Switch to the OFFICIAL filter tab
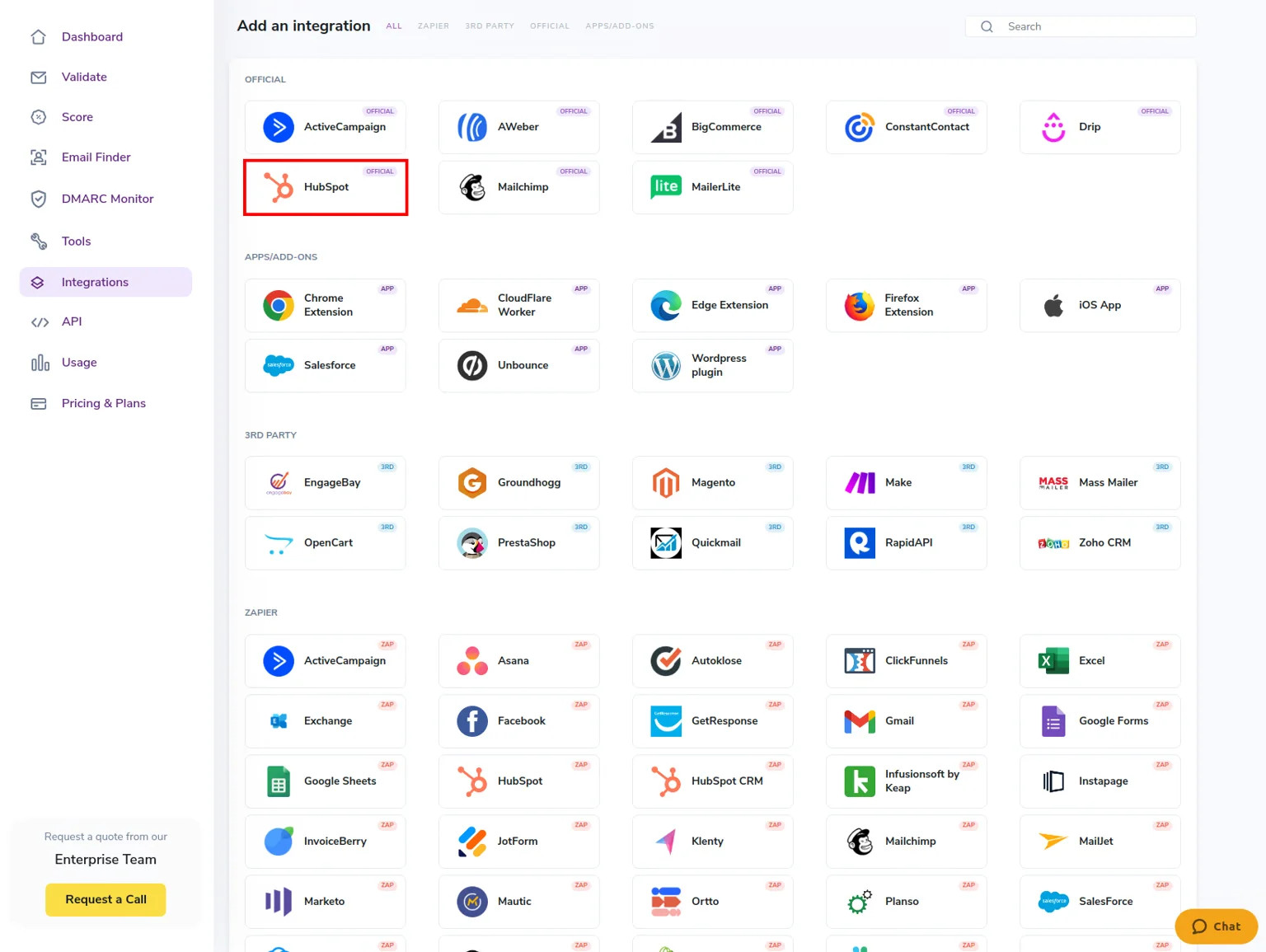1266x952 pixels. (550, 26)
